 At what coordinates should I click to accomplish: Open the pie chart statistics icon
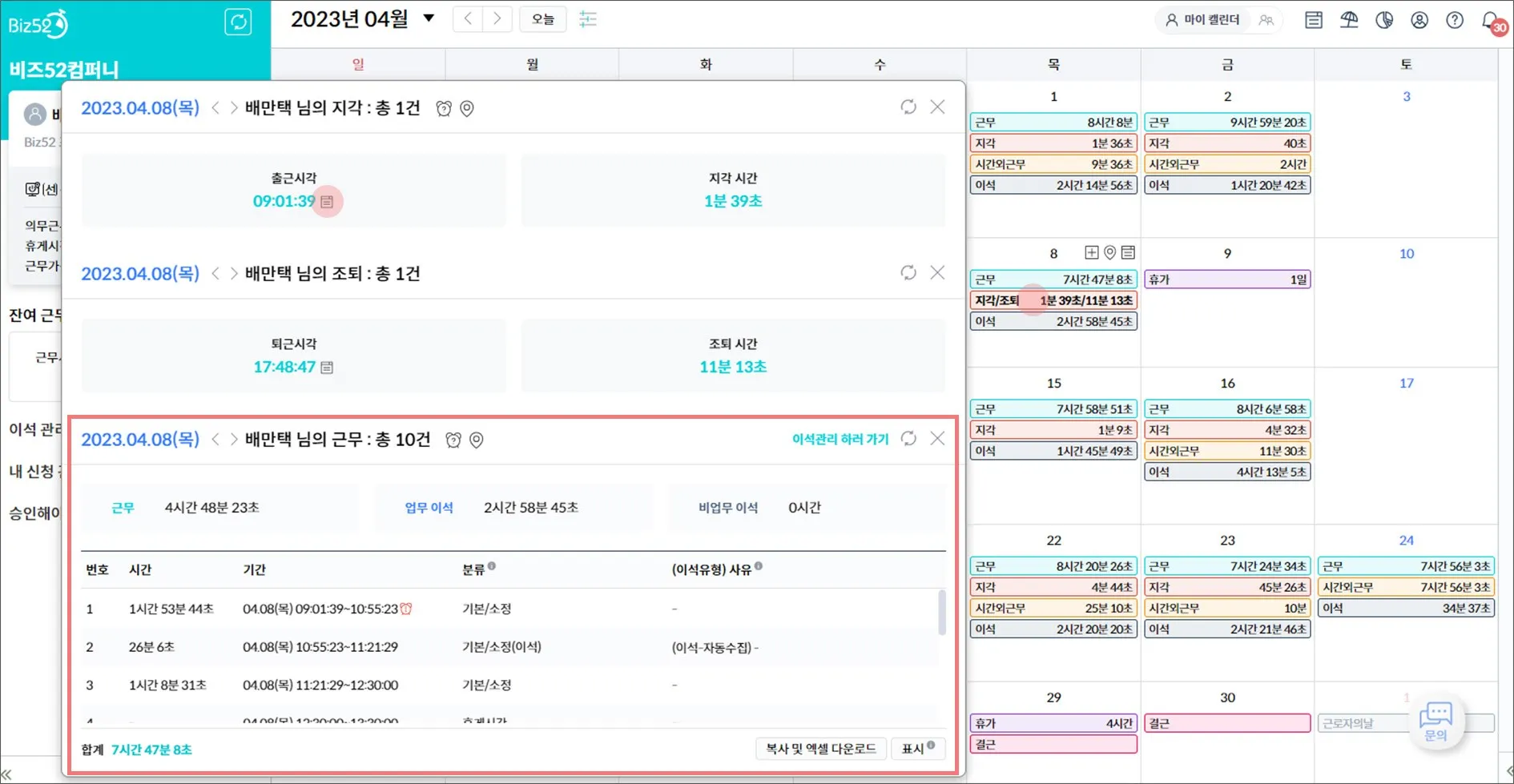[1384, 20]
